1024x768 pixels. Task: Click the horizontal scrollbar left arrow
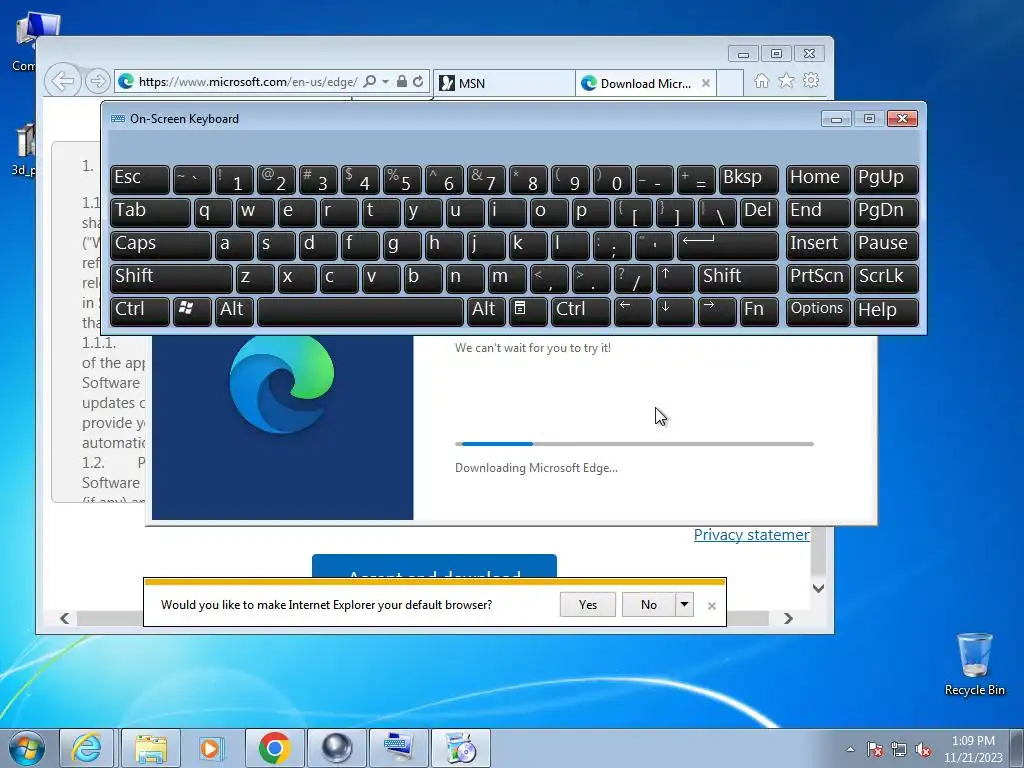point(65,618)
